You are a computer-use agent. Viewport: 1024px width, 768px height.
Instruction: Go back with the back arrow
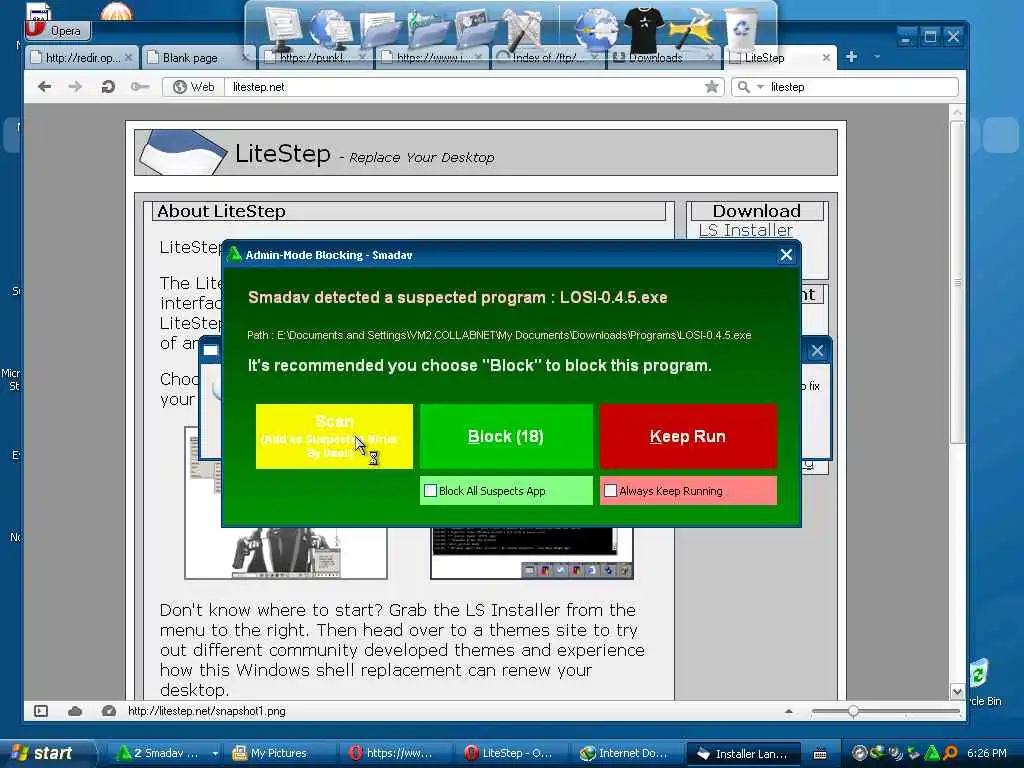[44, 87]
